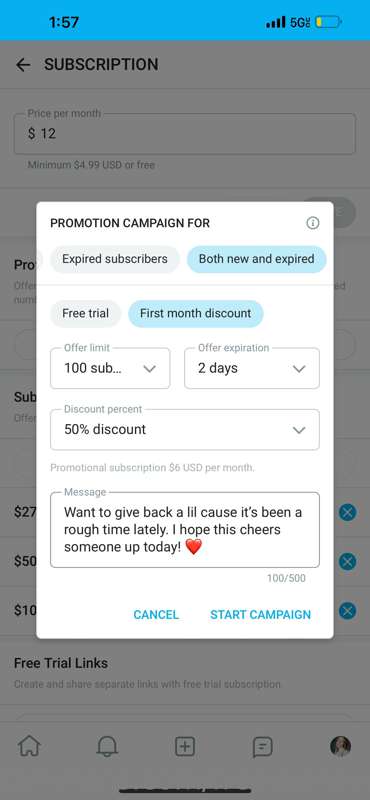Select Expired subscribers option
The image size is (370, 800).
(x=115, y=259)
